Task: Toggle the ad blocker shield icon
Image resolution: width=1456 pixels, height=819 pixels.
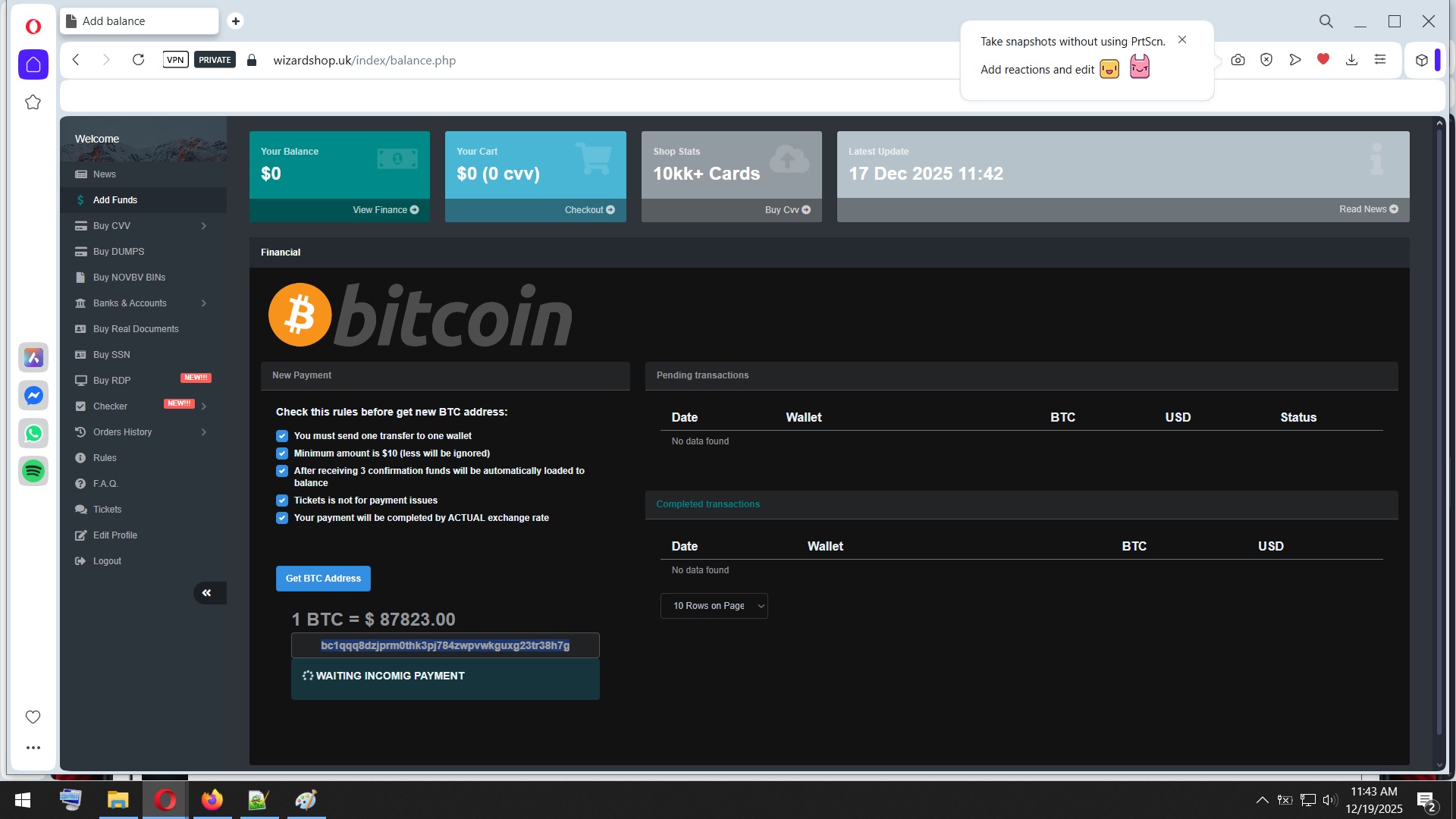Action: click(1266, 60)
